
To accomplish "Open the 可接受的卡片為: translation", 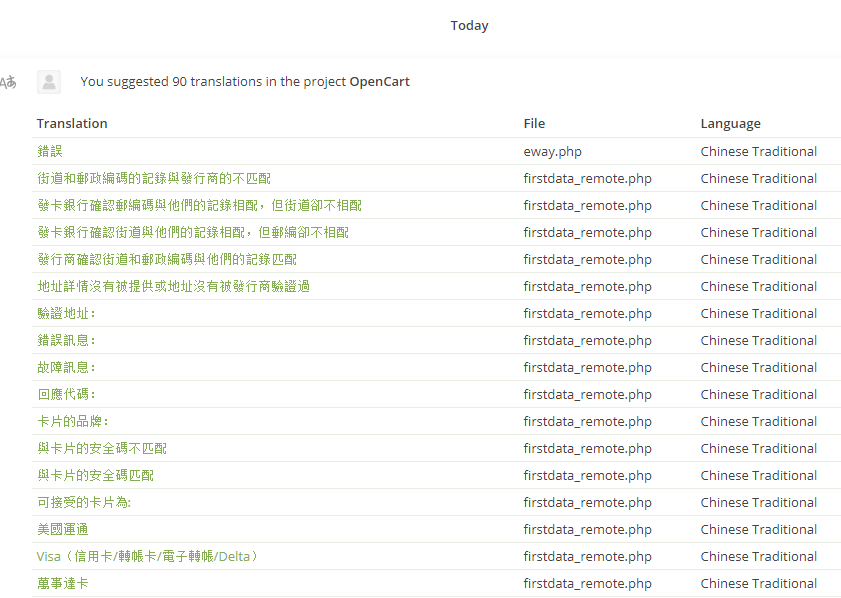I will (84, 503).
